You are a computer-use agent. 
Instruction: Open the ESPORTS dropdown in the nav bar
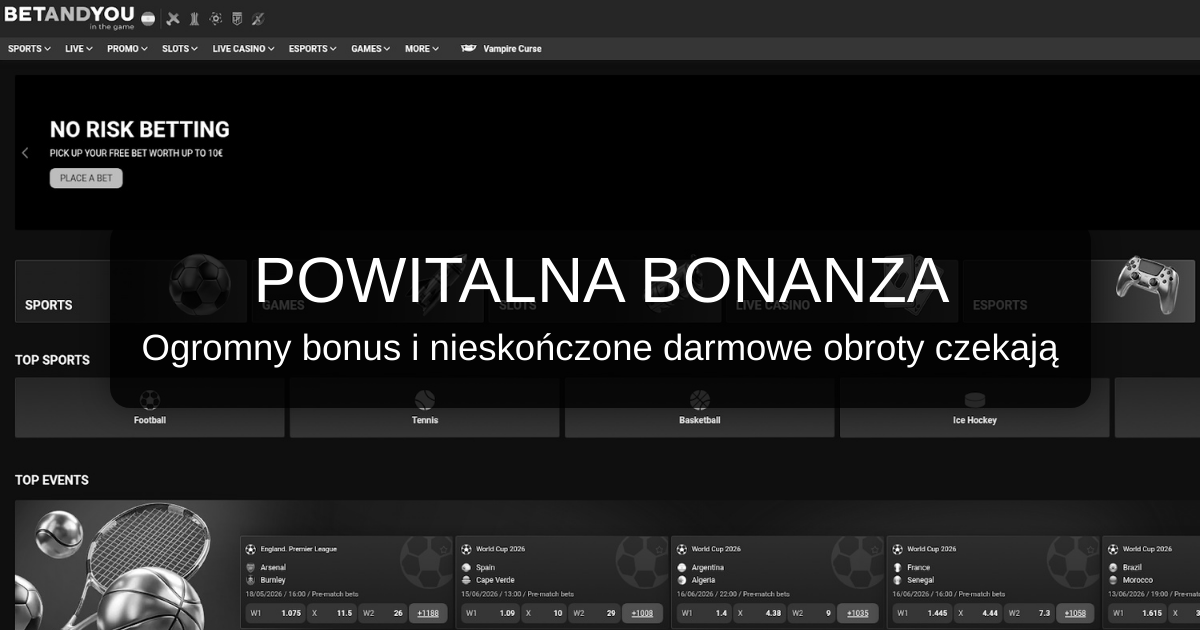(312, 49)
